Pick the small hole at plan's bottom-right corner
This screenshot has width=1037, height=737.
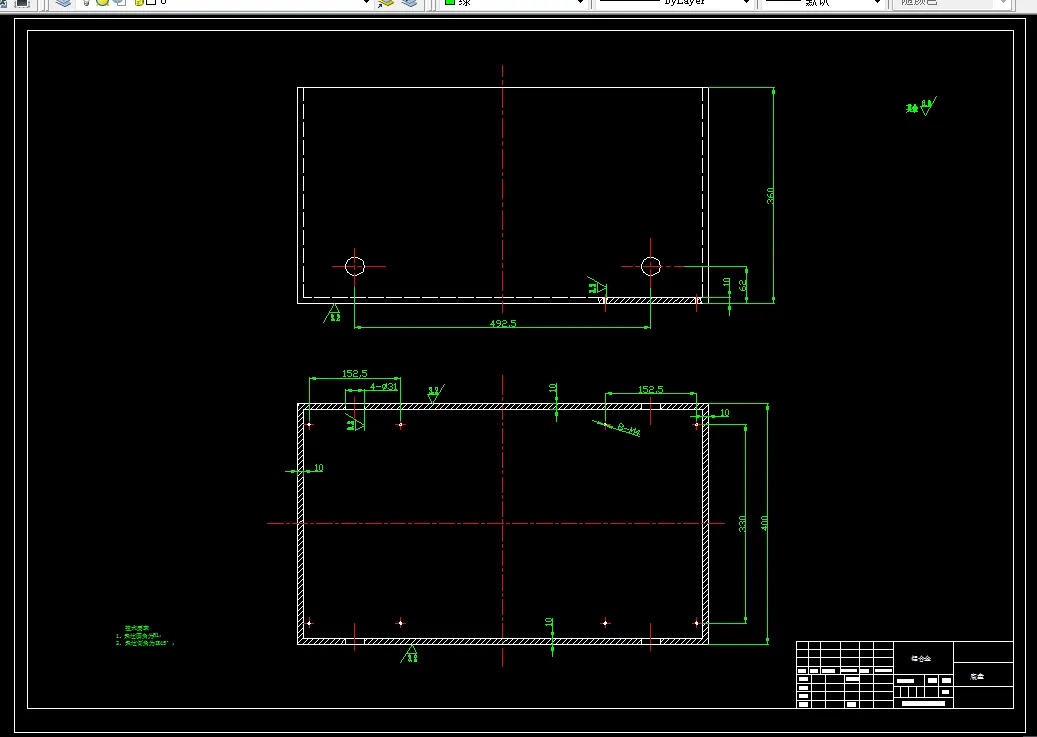[696, 623]
